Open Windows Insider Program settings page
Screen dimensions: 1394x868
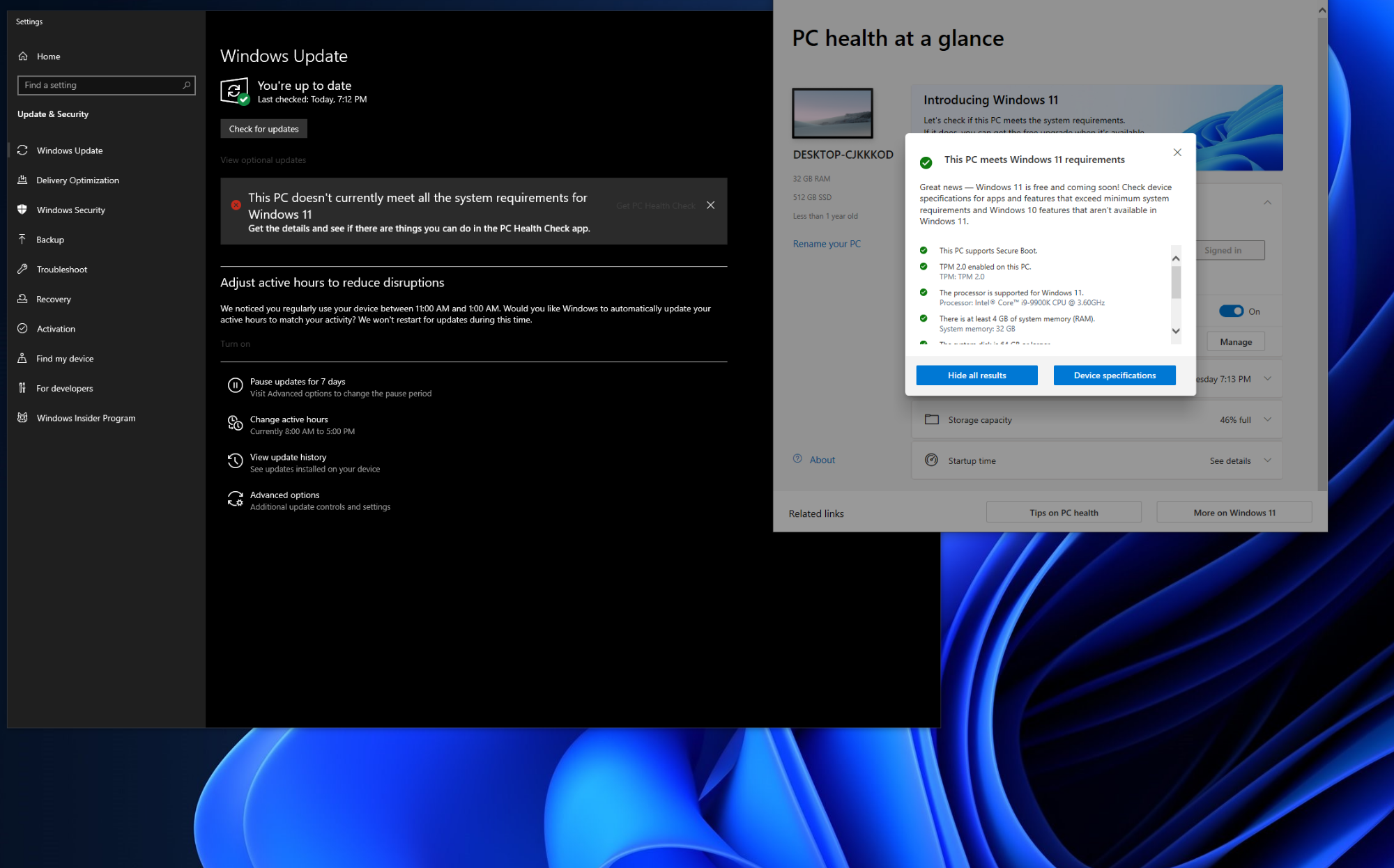tap(86, 418)
